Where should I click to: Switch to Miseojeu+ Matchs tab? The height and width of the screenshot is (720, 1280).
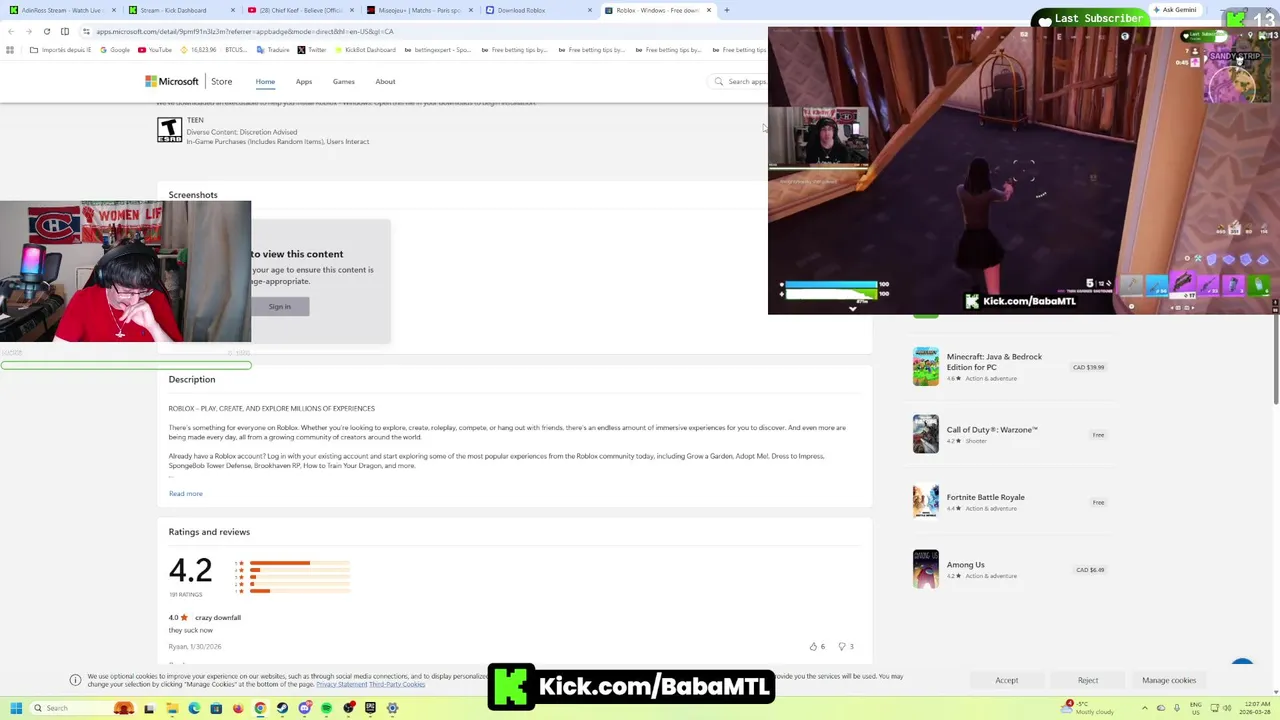pos(418,10)
